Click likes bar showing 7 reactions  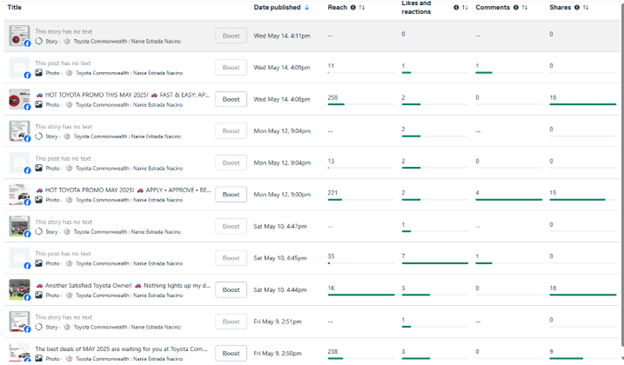pos(435,263)
